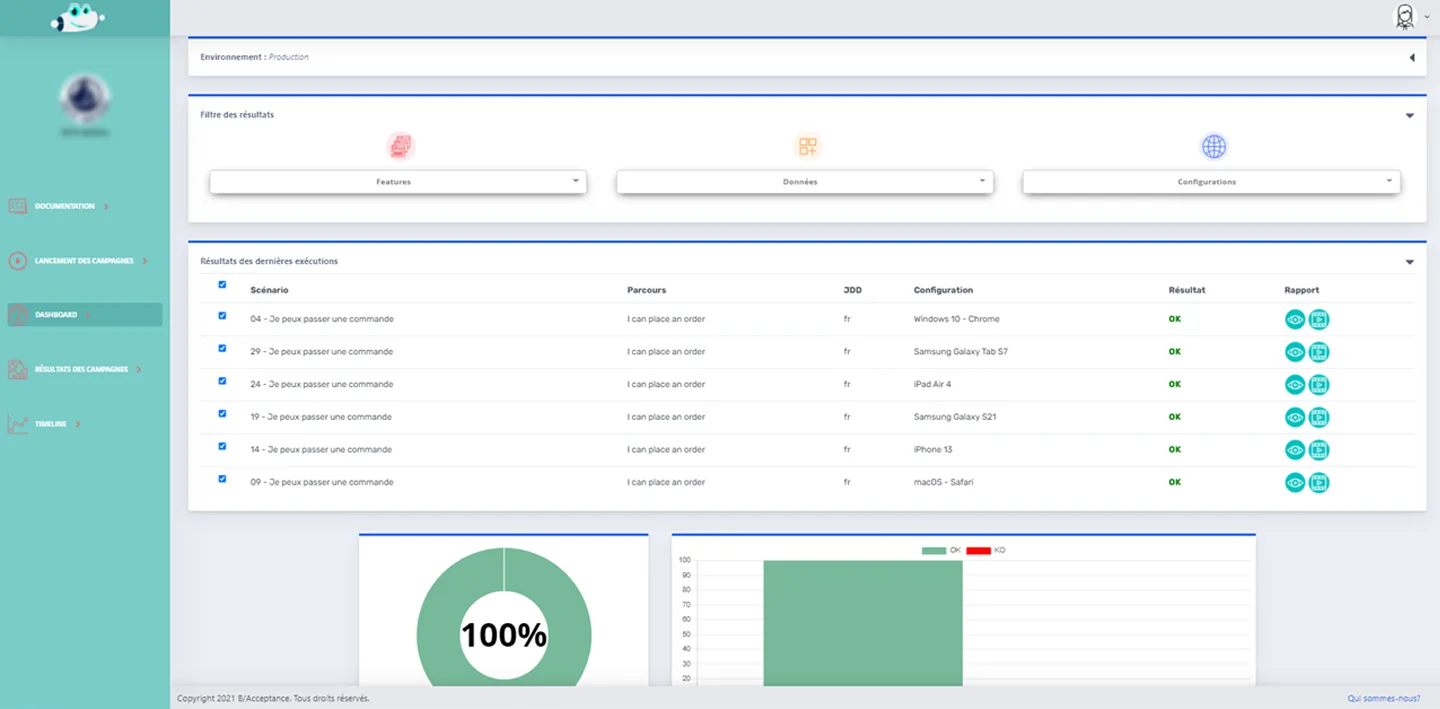Viewport: 1440px width, 709px height.
Task: Open the Configurations dropdown
Action: [1211, 182]
